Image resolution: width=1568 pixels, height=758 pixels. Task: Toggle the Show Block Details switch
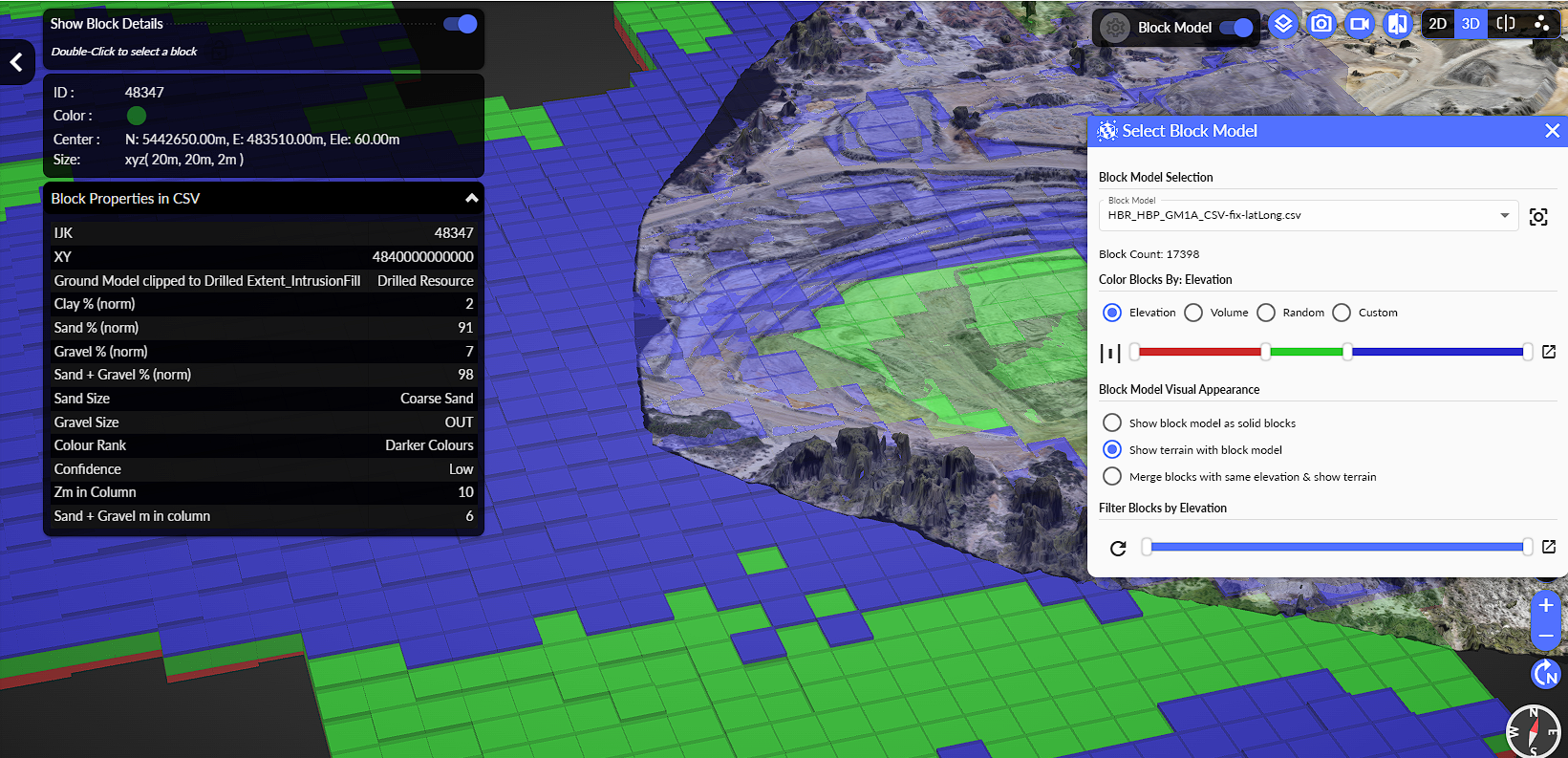(461, 24)
